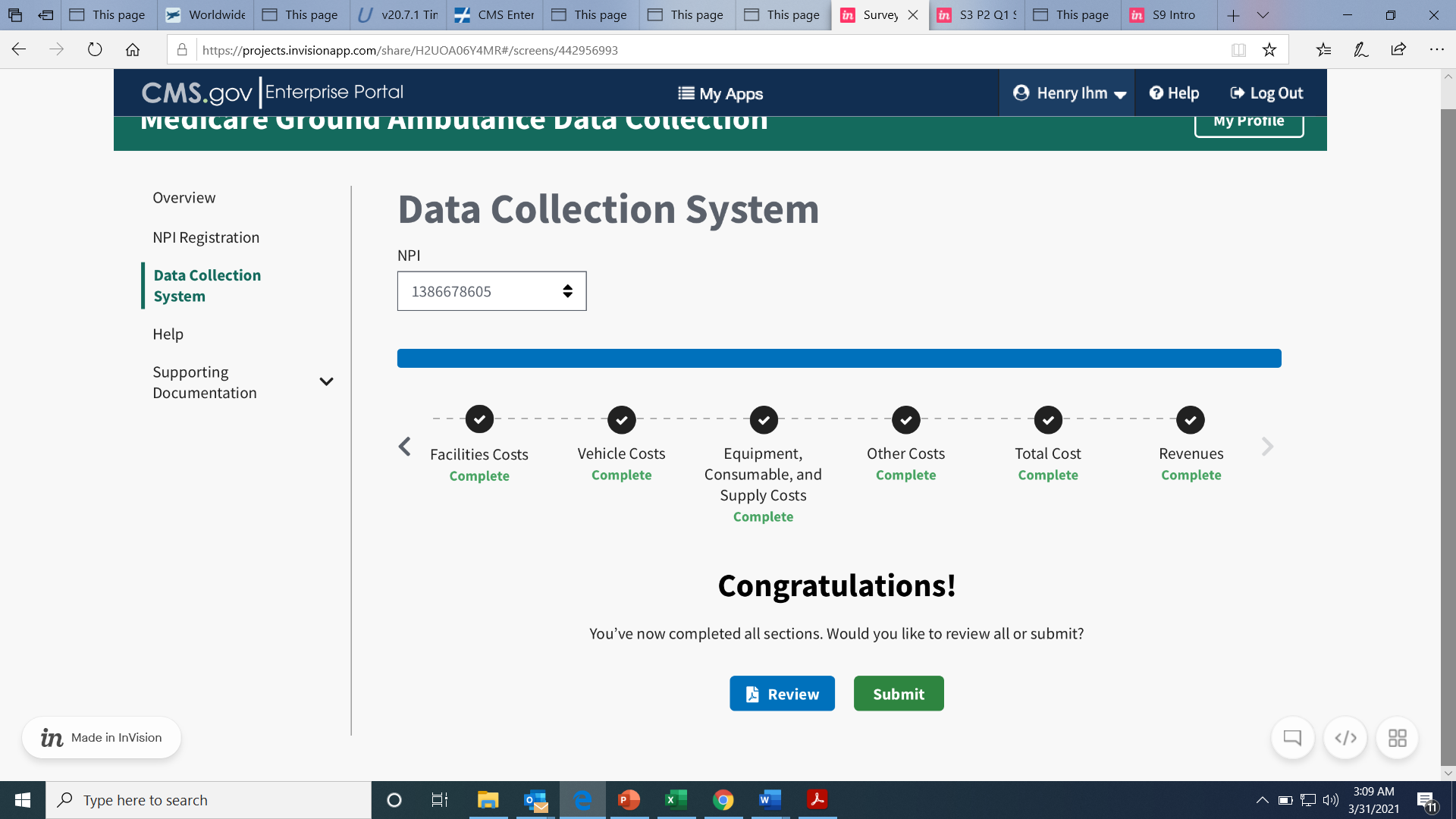Click the Total Cost checkmark step
Viewport: 1456px width, 819px height.
pyautogui.click(x=1048, y=419)
